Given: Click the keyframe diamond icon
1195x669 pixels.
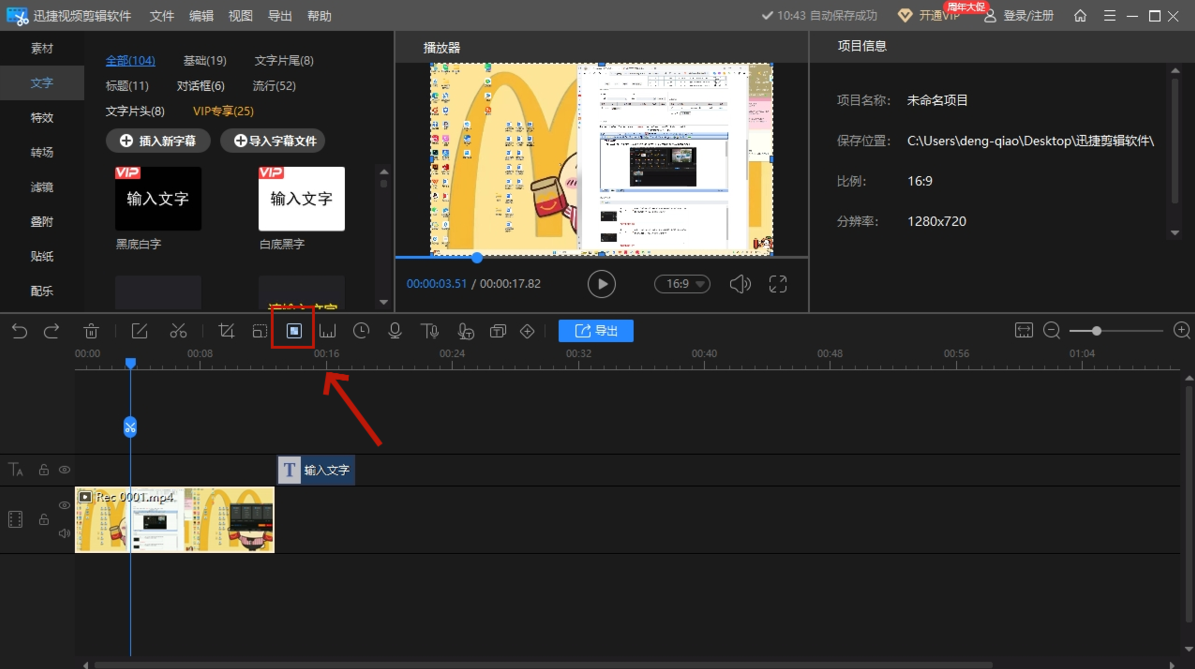Looking at the screenshot, I should coord(527,331).
